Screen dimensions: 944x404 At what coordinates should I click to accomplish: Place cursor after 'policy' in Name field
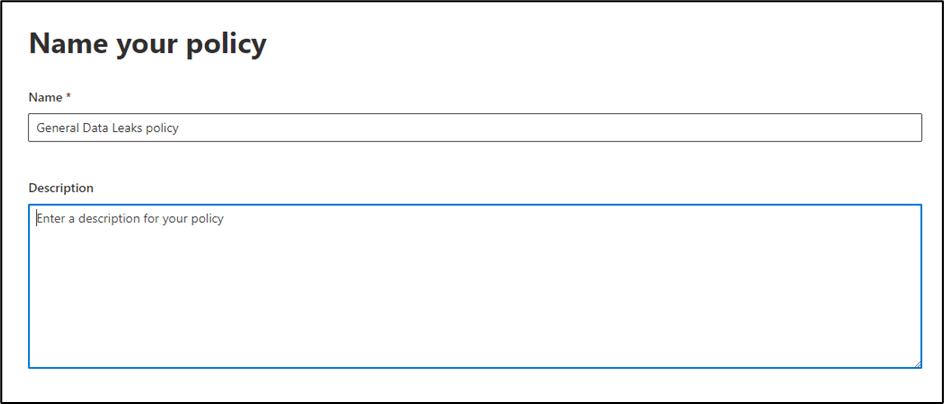tap(180, 128)
